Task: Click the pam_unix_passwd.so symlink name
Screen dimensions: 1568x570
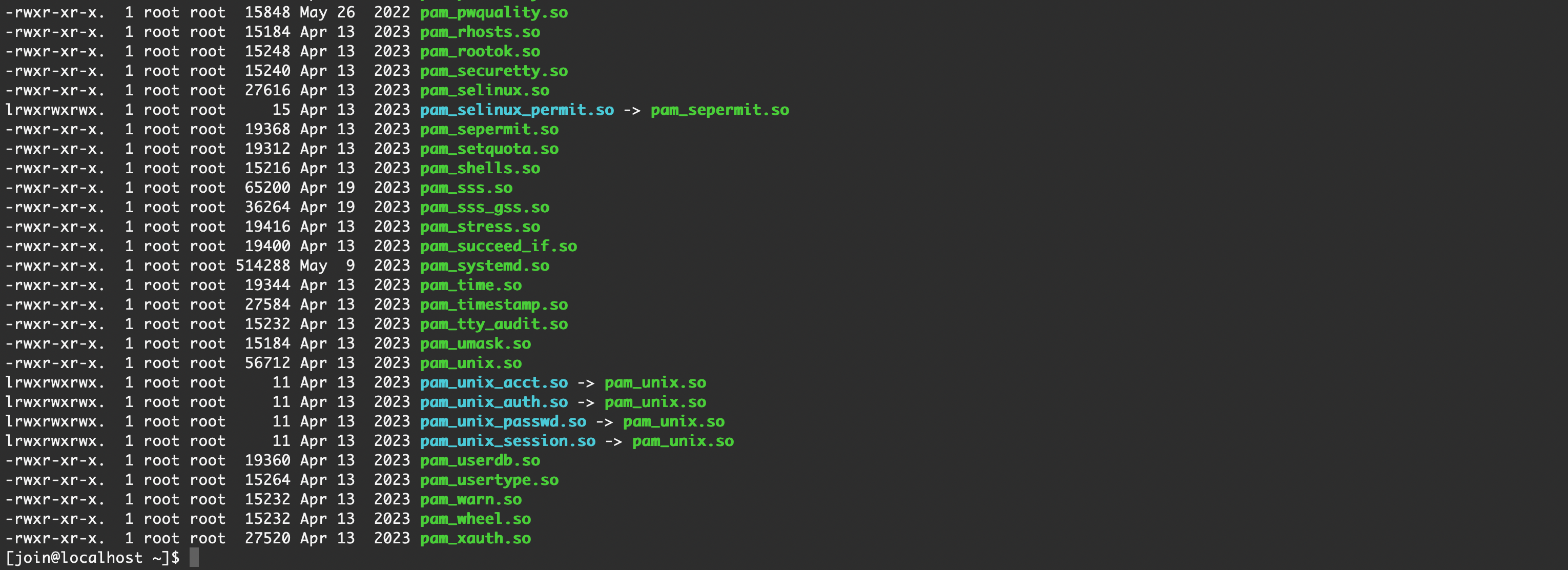Action: point(503,421)
